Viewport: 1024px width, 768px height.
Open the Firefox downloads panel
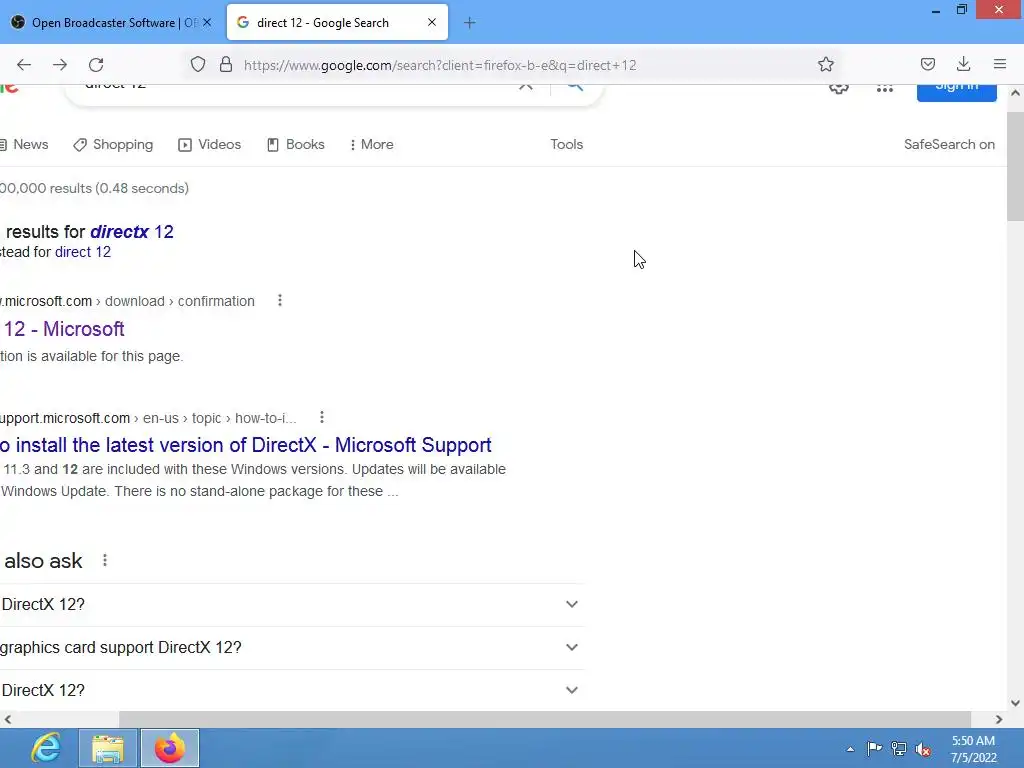tap(963, 64)
